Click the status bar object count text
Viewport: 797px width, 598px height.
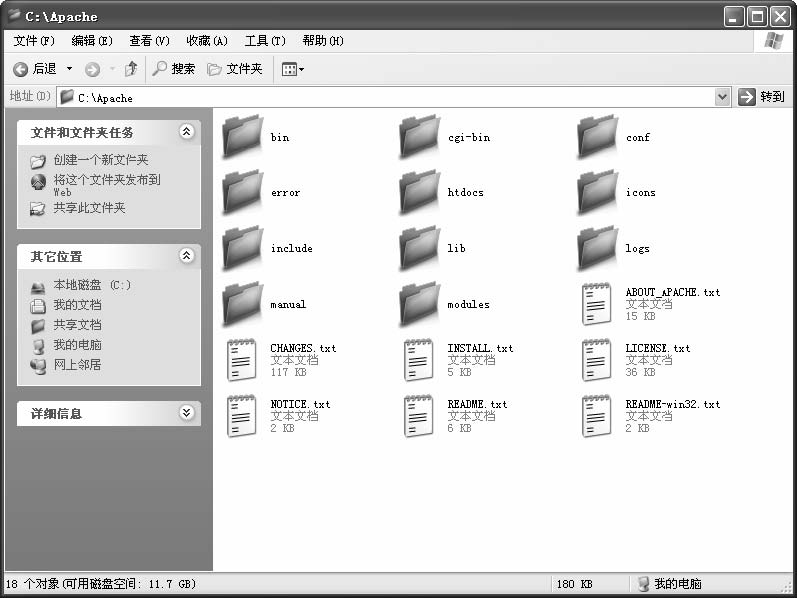coord(101,584)
